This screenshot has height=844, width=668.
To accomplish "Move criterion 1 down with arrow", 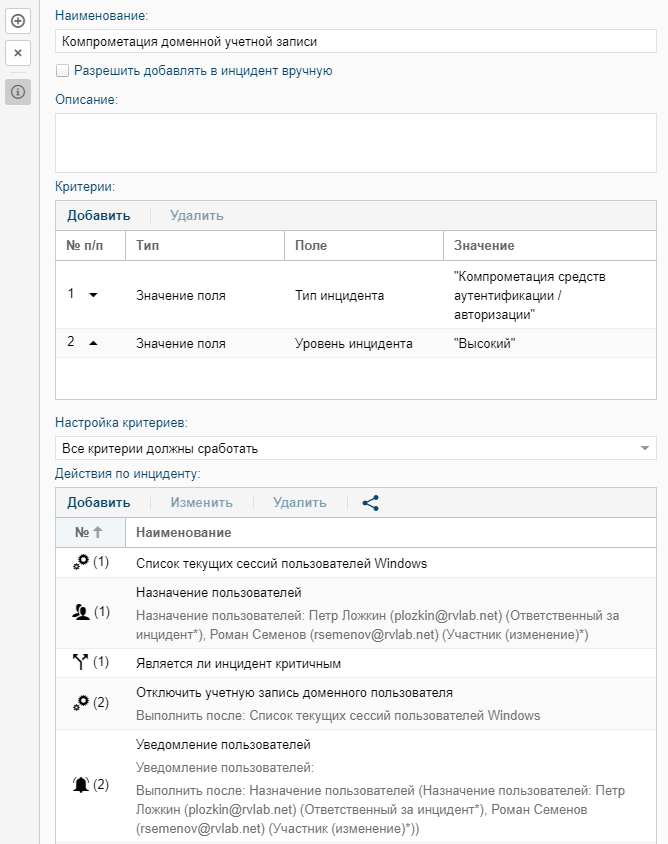I will 93,295.
